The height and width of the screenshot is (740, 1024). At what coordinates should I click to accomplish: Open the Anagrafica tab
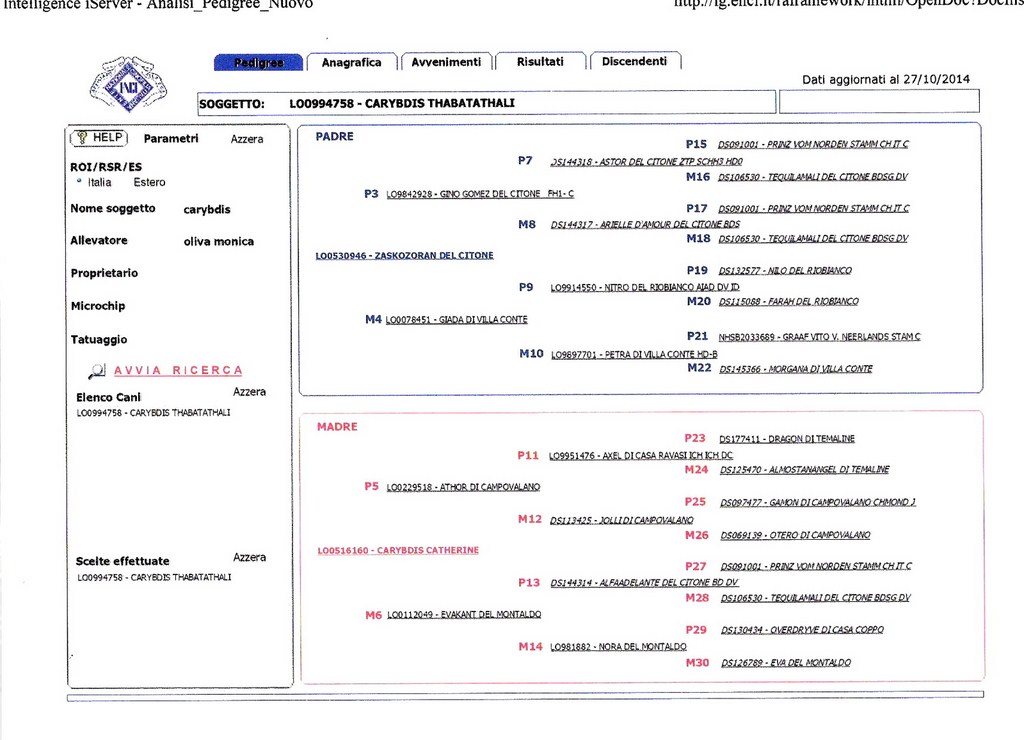[x=351, y=62]
